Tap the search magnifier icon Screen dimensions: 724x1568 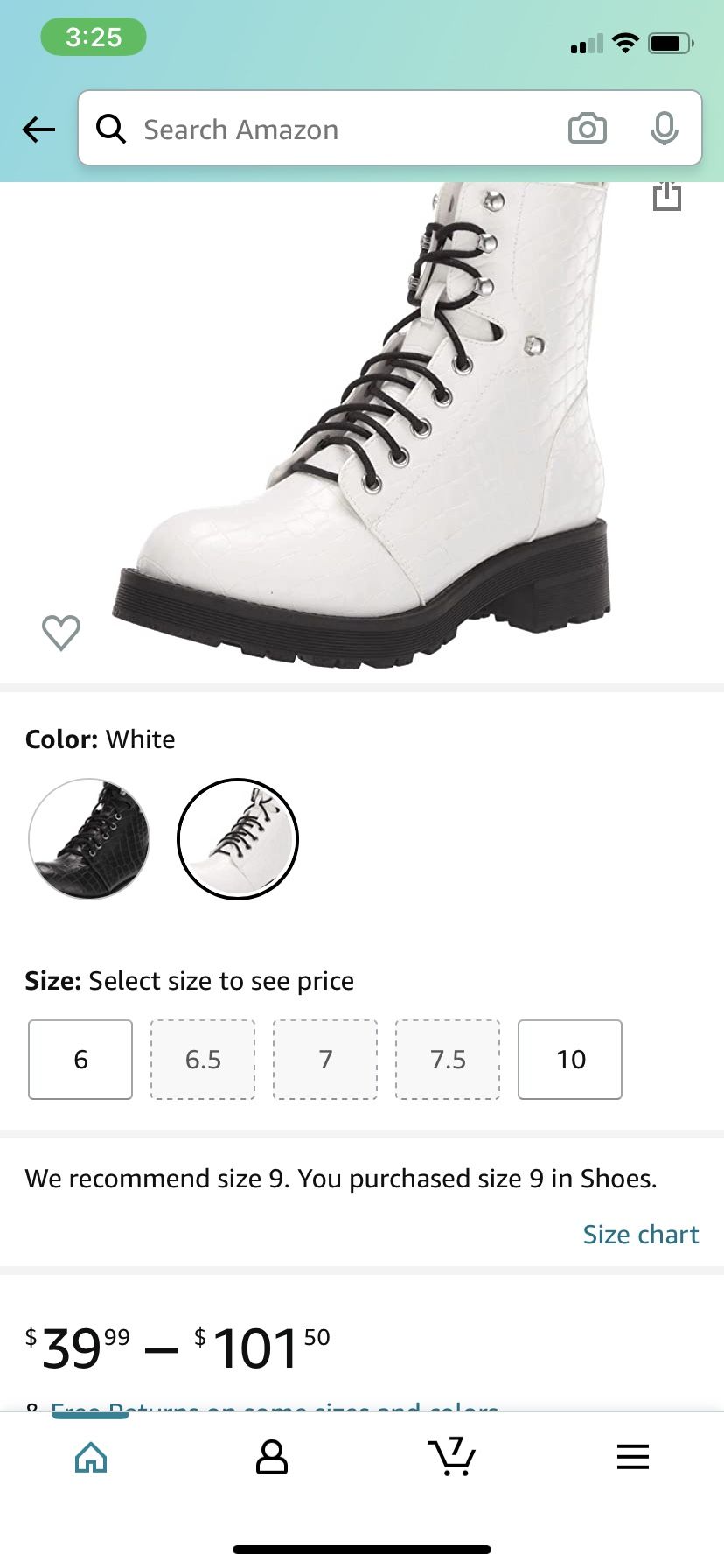[x=111, y=129]
